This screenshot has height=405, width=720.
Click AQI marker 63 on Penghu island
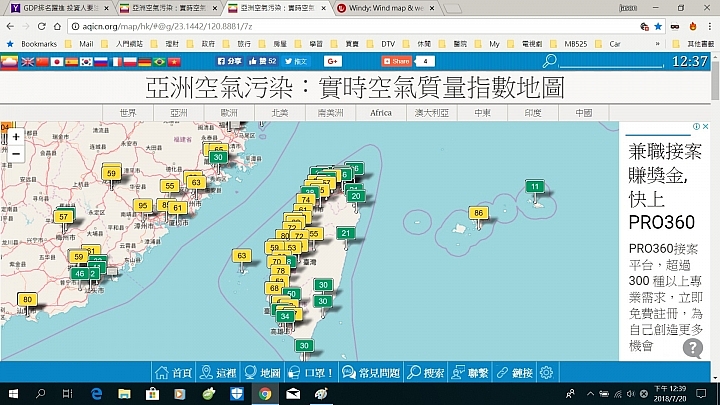pyautogui.click(x=242, y=256)
